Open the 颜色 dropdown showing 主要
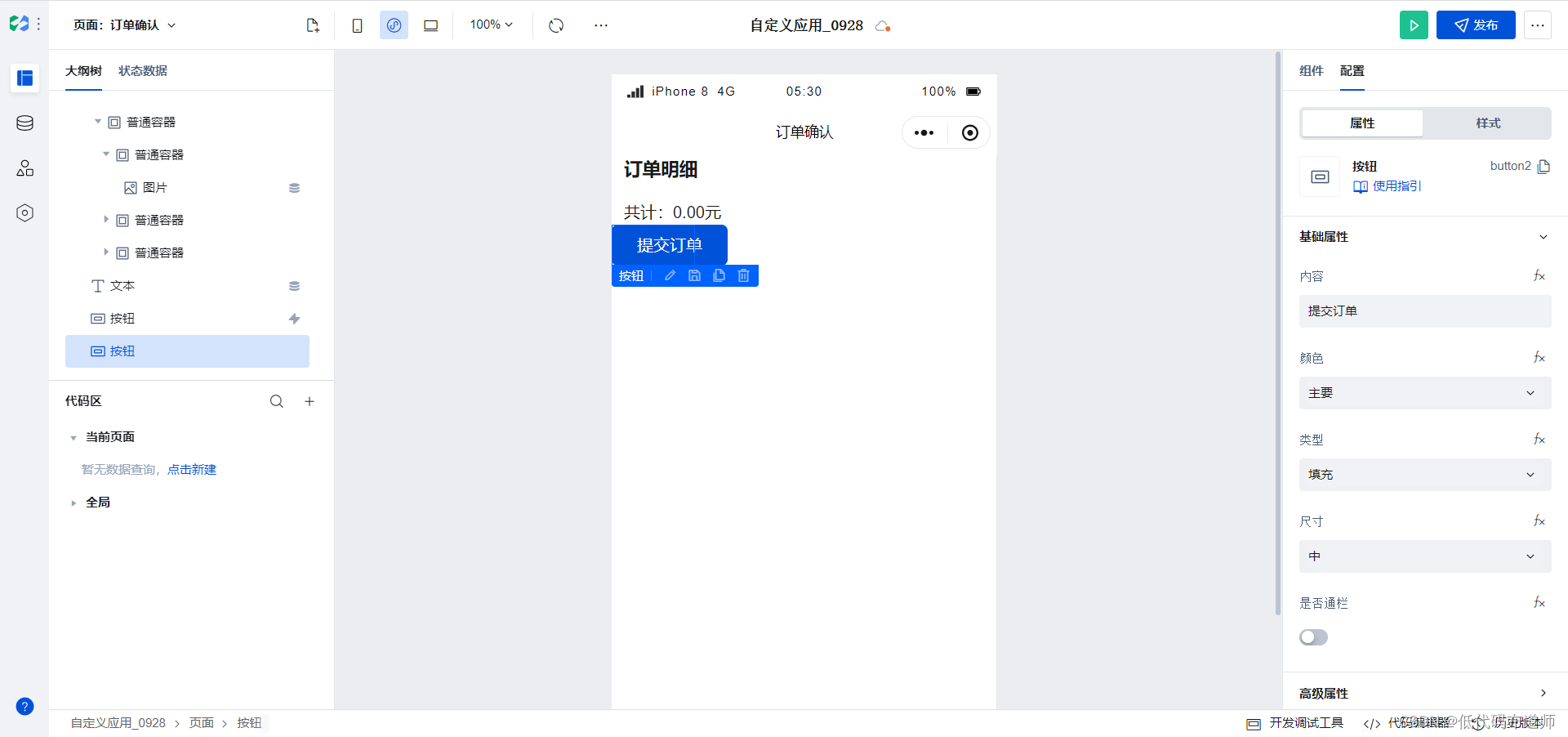This screenshot has height=737, width=1568. 1425,393
